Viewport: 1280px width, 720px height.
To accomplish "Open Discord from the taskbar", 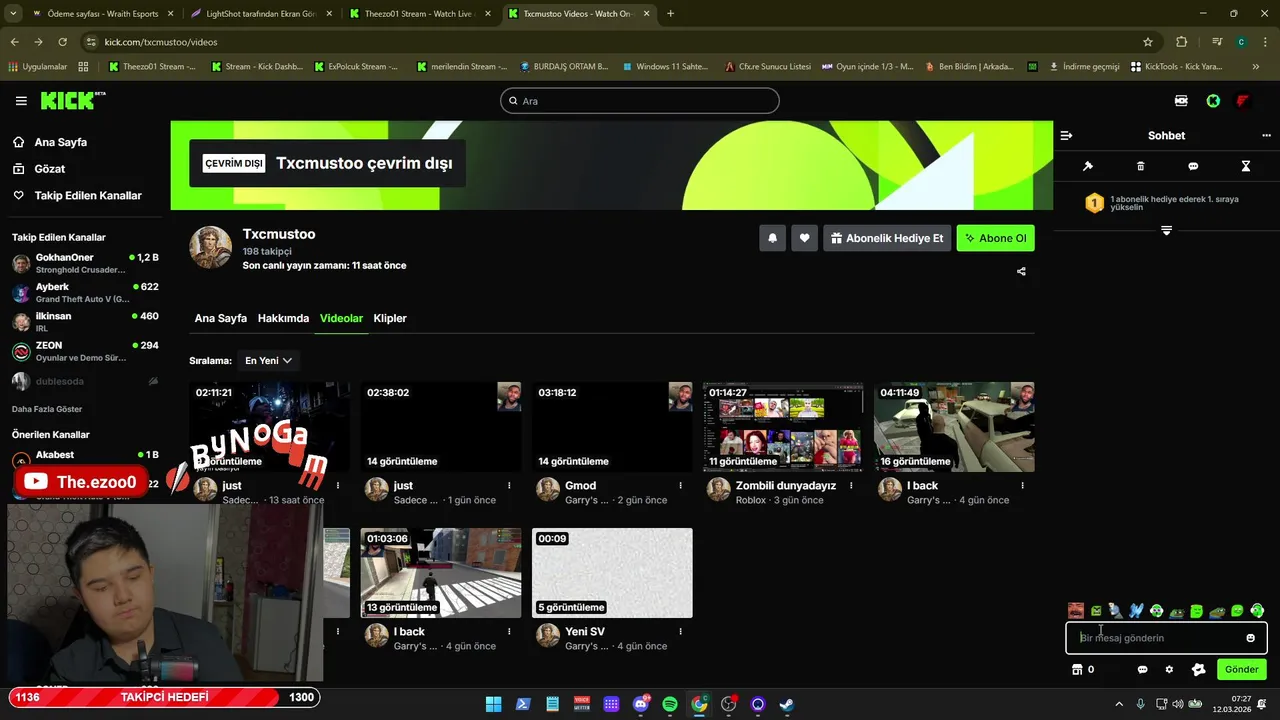I will (x=641, y=704).
